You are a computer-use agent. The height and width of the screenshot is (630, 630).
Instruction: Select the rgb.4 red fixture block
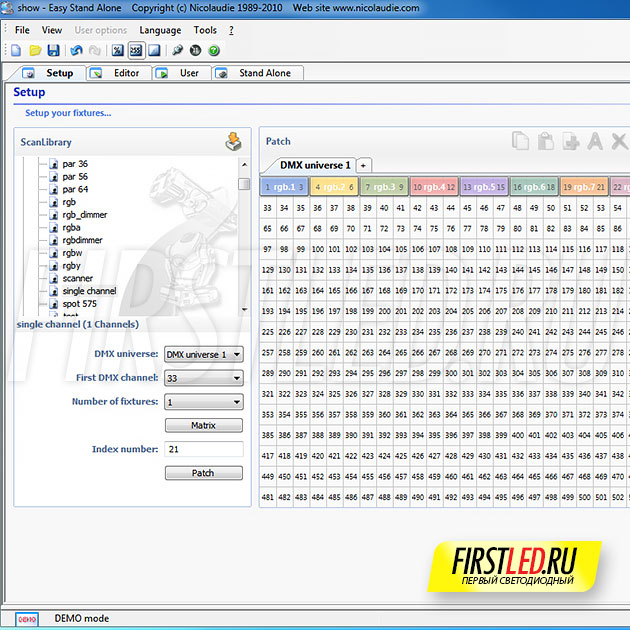click(434, 186)
